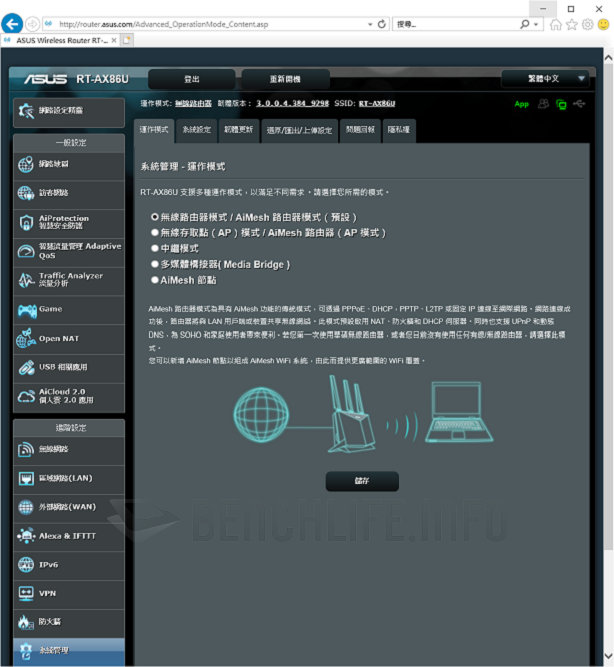614x667 pixels.
Task: Switch to the 韌體更新 tab
Action: coord(239,130)
